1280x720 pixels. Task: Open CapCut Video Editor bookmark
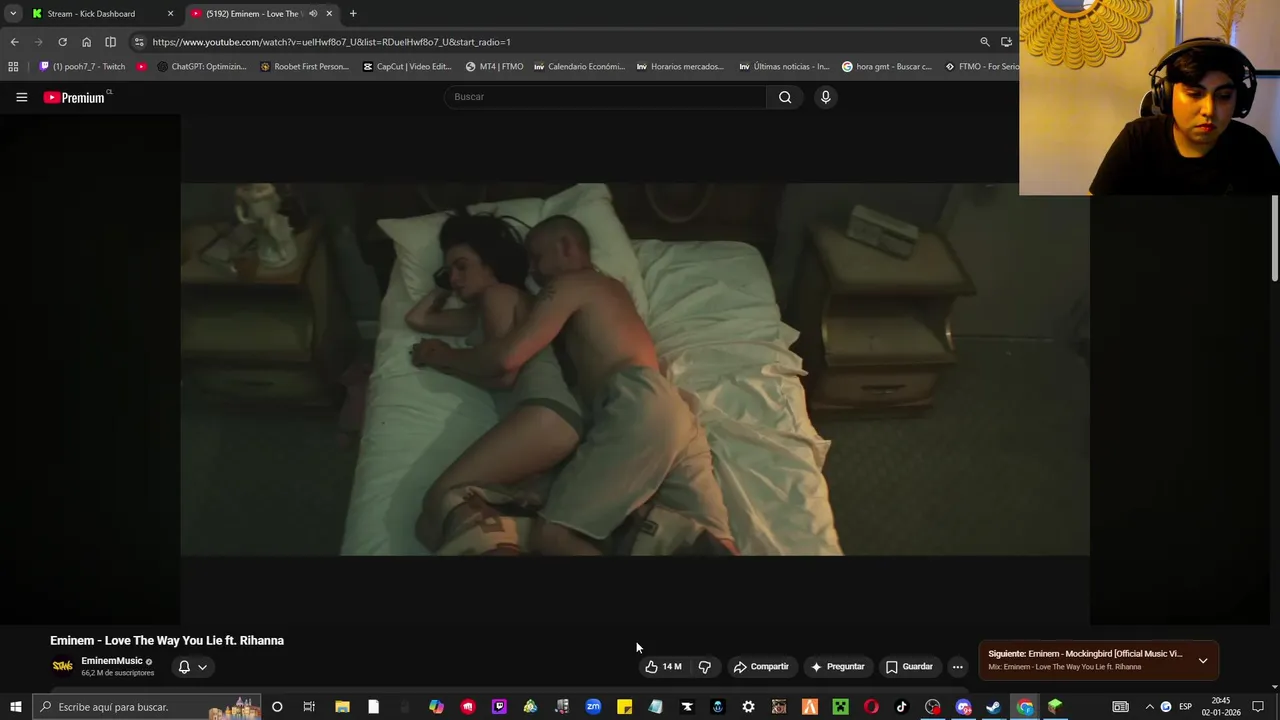(x=407, y=67)
